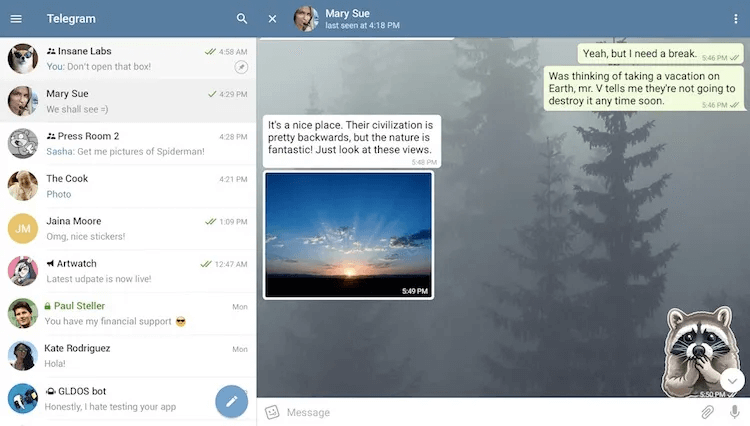The height and width of the screenshot is (426, 750).
Task: Click Paul Steller's avatar
Action: 22,313
